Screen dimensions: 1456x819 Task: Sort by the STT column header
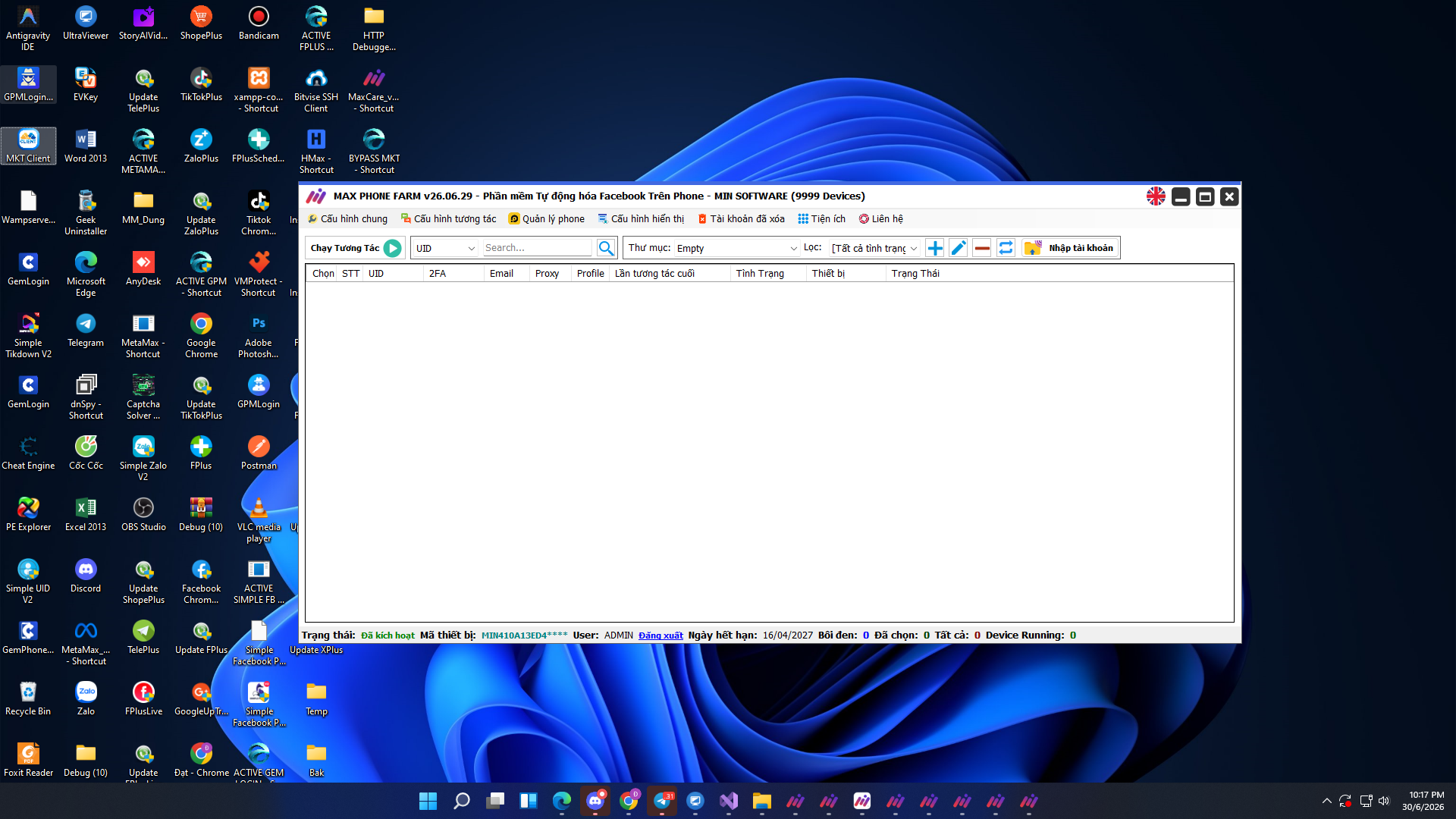(x=350, y=274)
